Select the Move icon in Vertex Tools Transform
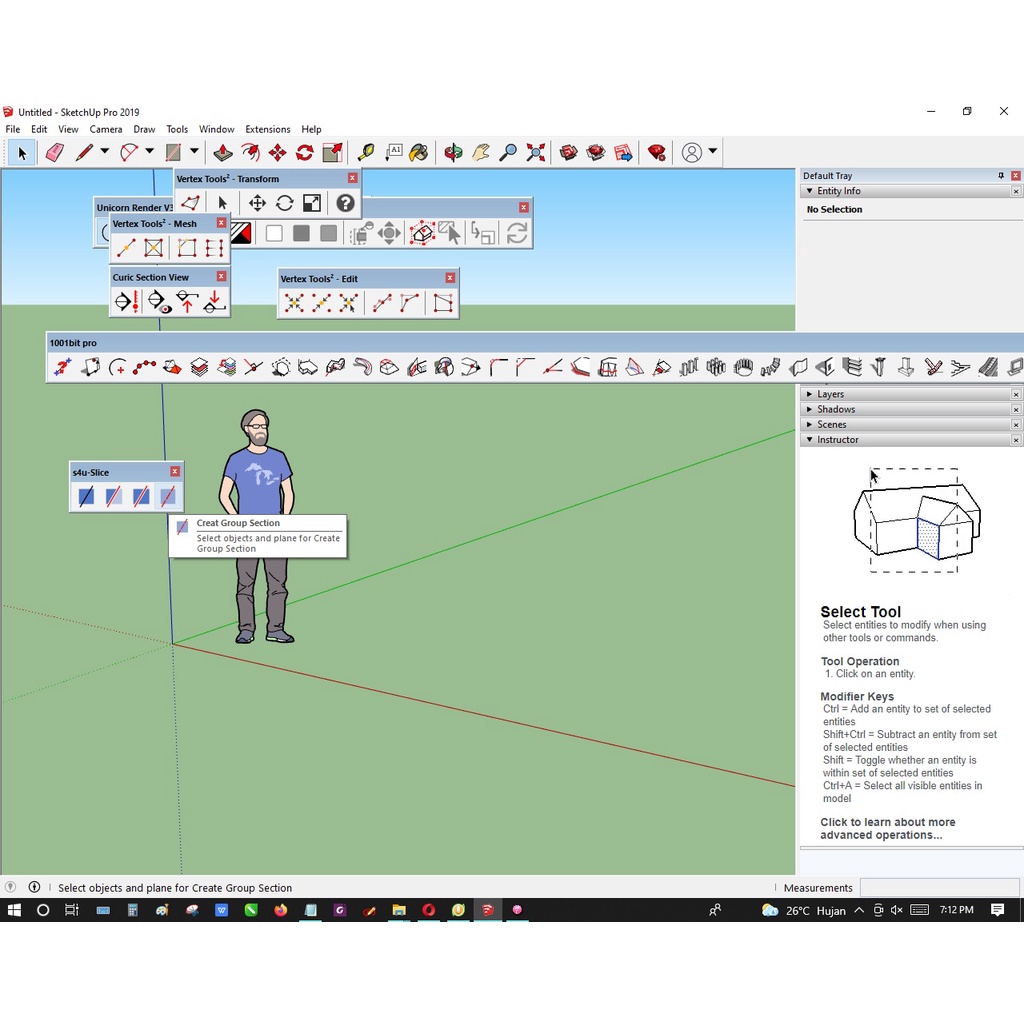Image resolution: width=1024 pixels, height=1024 pixels. [x=257, y=203]
